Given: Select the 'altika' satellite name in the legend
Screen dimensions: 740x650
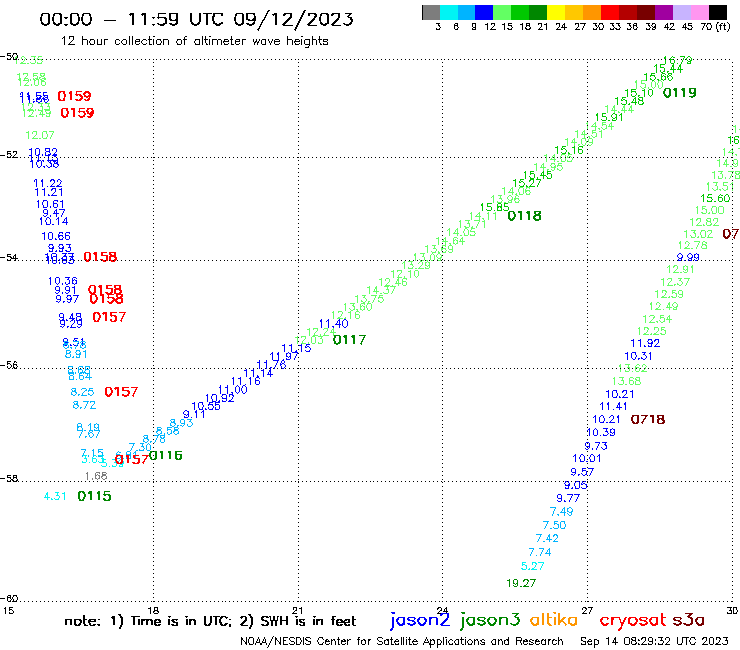Looking at the screenshot, I should (554, 619).
